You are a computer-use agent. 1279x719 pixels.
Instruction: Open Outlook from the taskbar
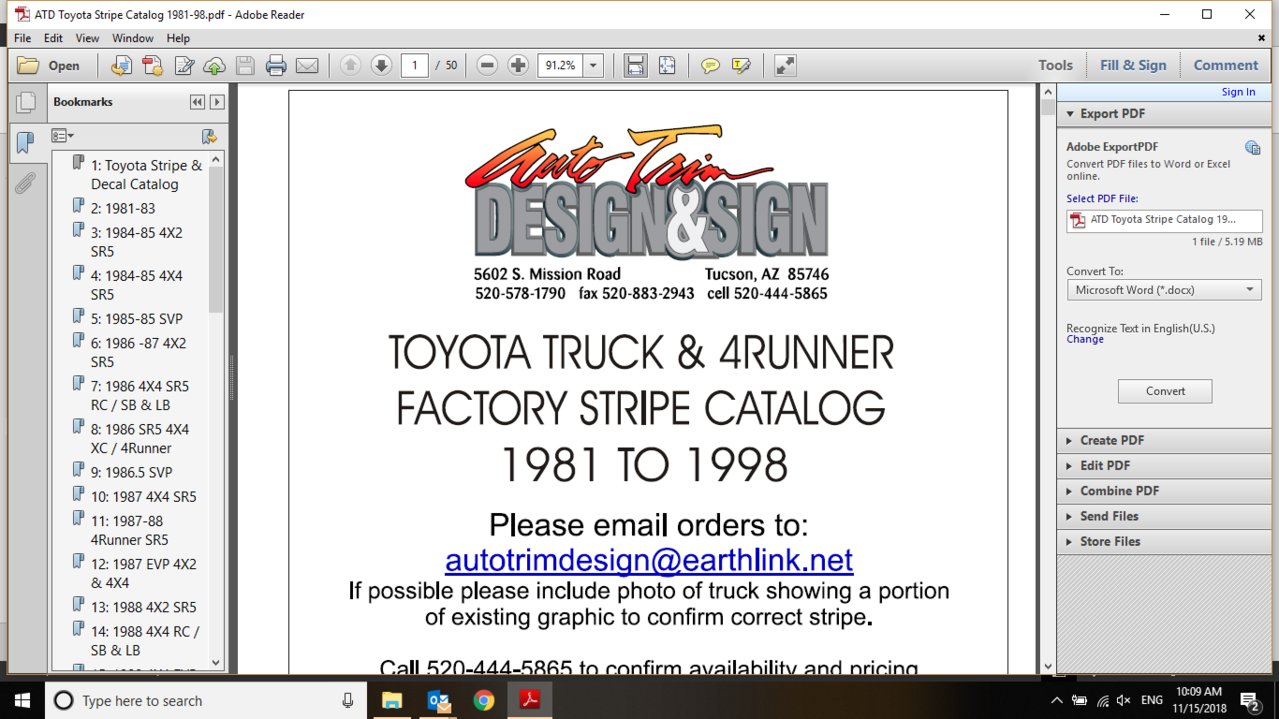[x=438, y=700]
